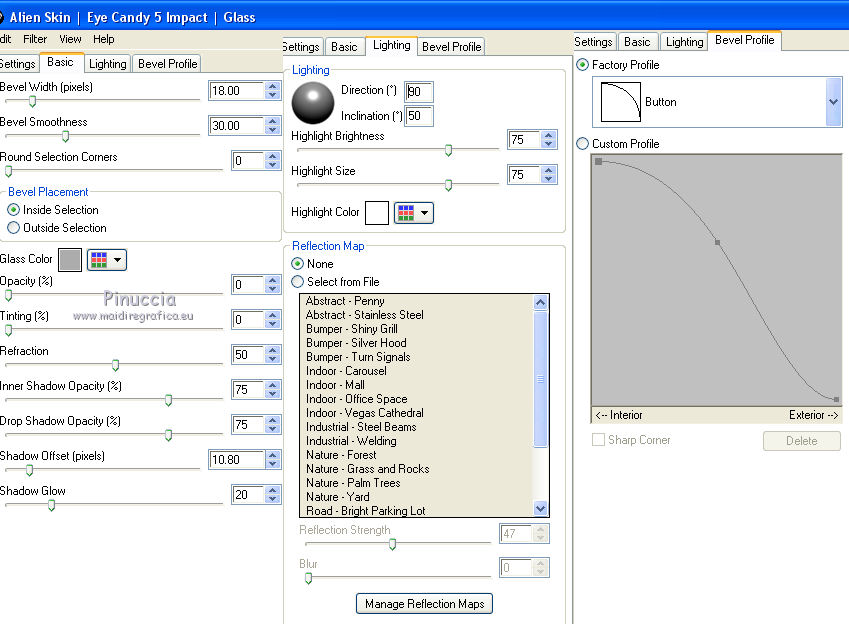
Task: Click the Direction degrees input field
Action: click(x=419, y=92)
